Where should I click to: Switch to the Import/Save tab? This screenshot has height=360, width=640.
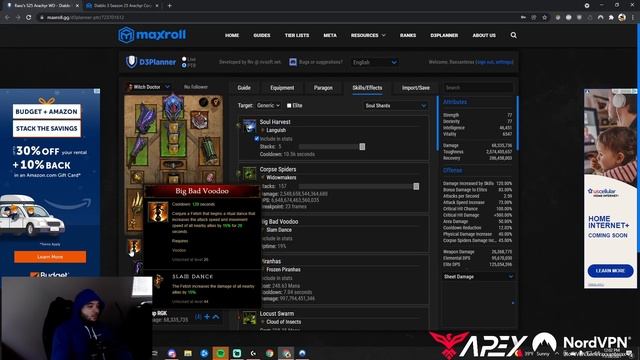[x=416, y=88]
